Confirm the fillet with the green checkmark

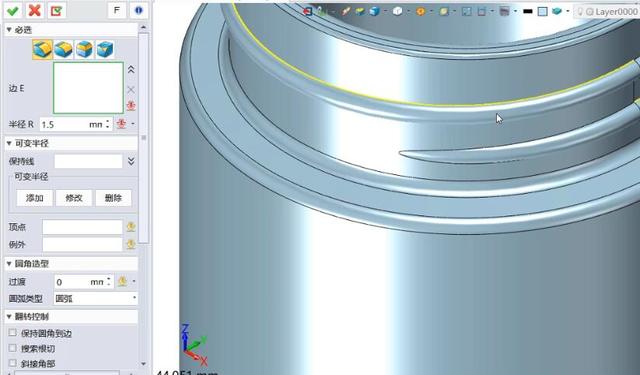(x=13, y=11)
